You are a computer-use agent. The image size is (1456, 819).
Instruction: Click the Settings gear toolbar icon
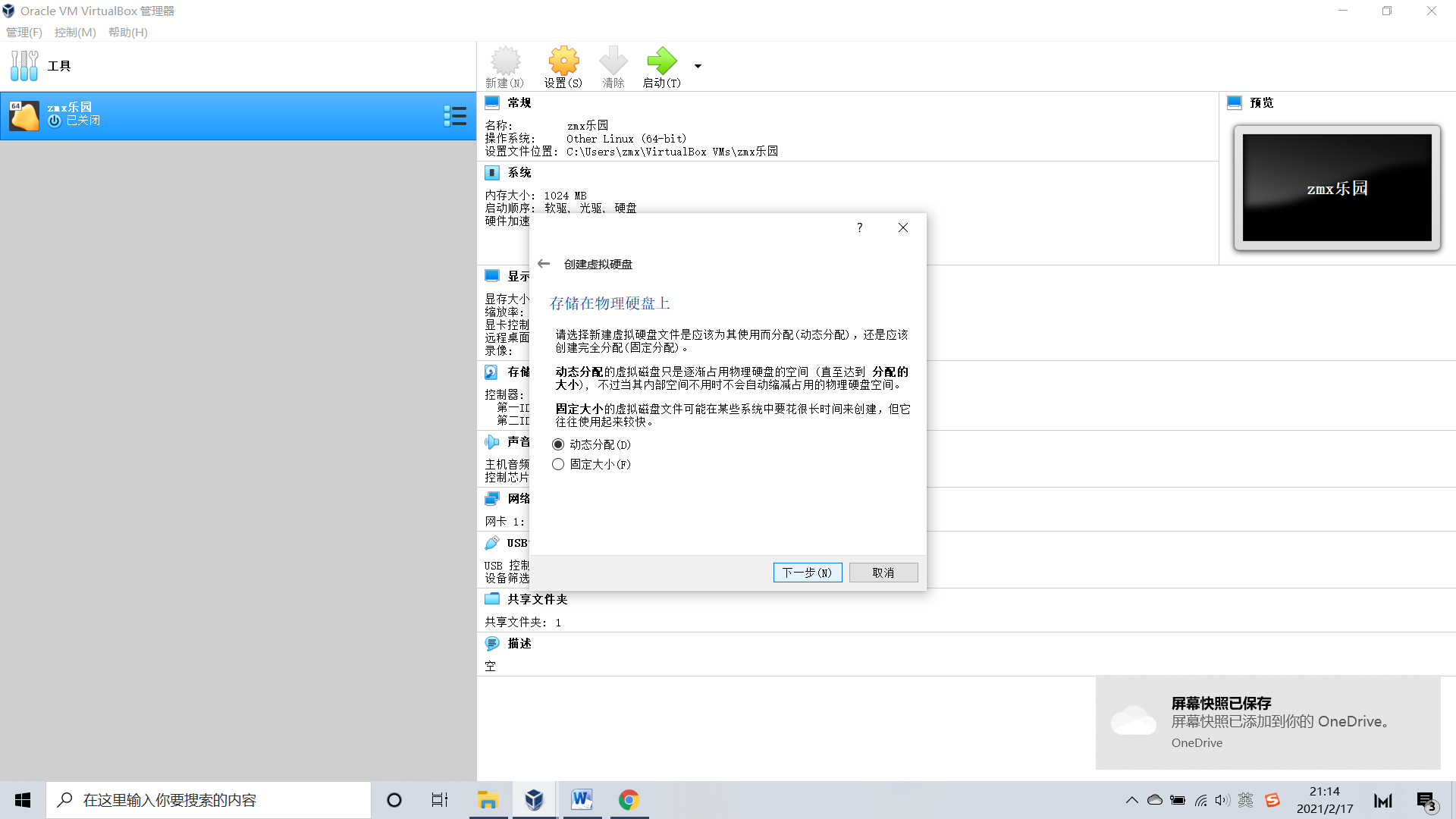563,61
